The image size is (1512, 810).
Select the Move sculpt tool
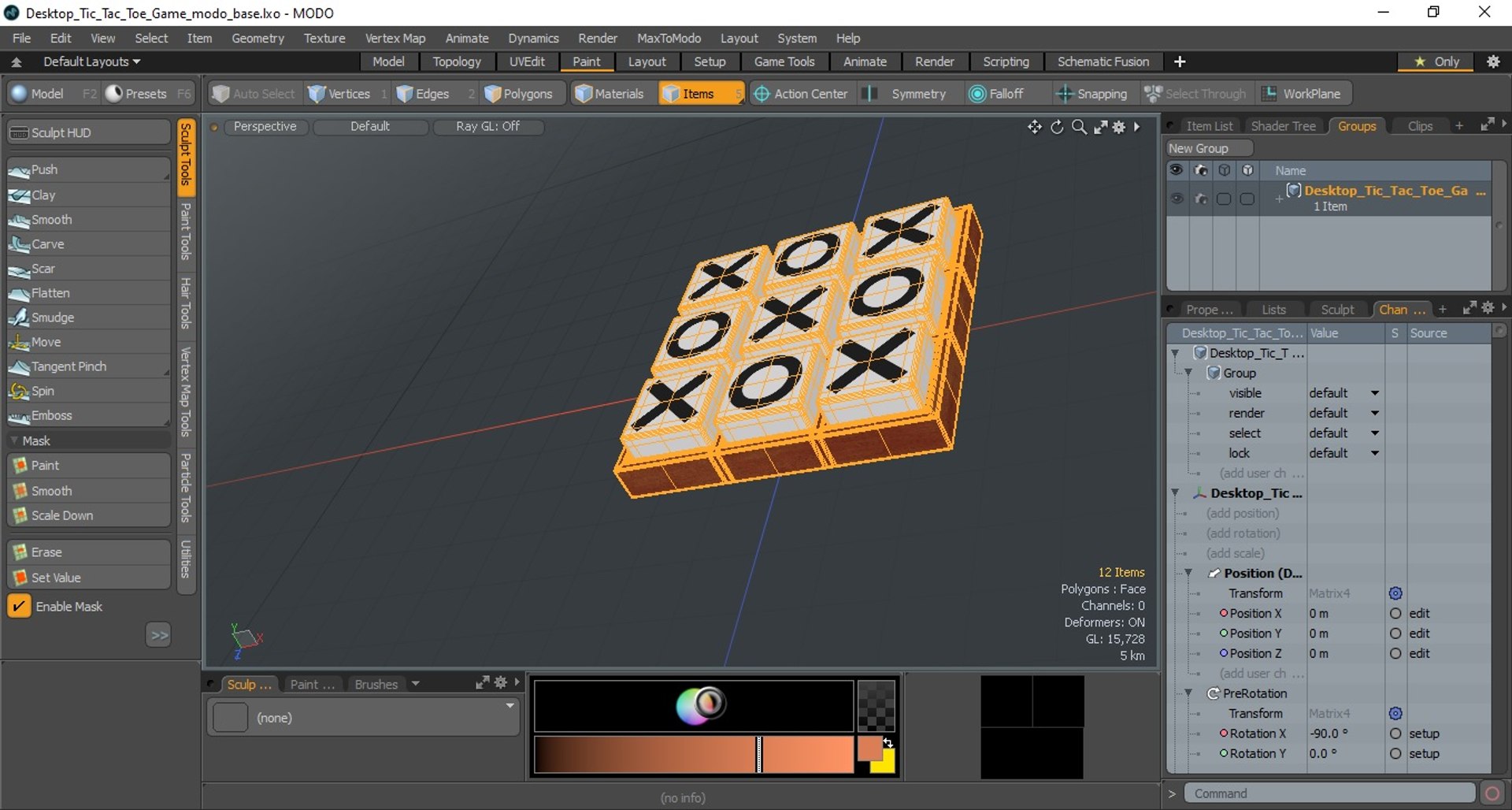[88, 341]
